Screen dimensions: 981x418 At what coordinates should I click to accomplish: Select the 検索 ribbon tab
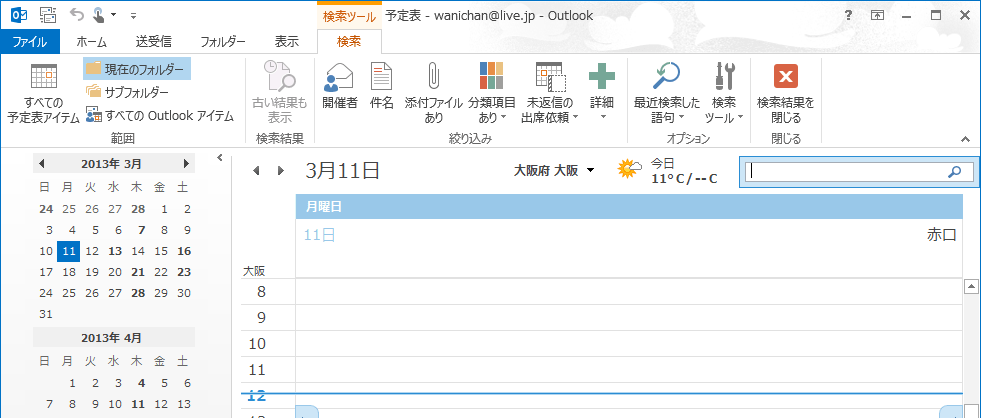point(348,42)
